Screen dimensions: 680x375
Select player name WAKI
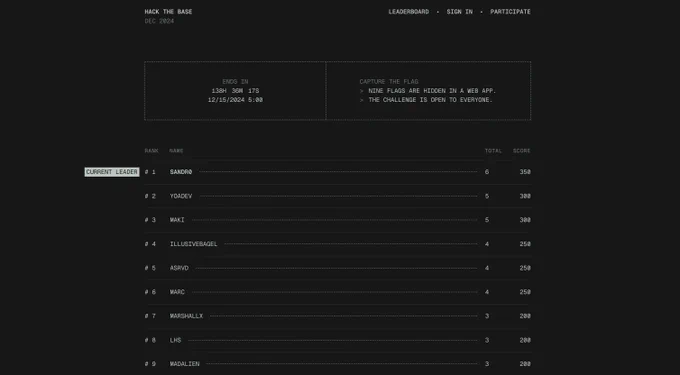[x=177, y=220]
